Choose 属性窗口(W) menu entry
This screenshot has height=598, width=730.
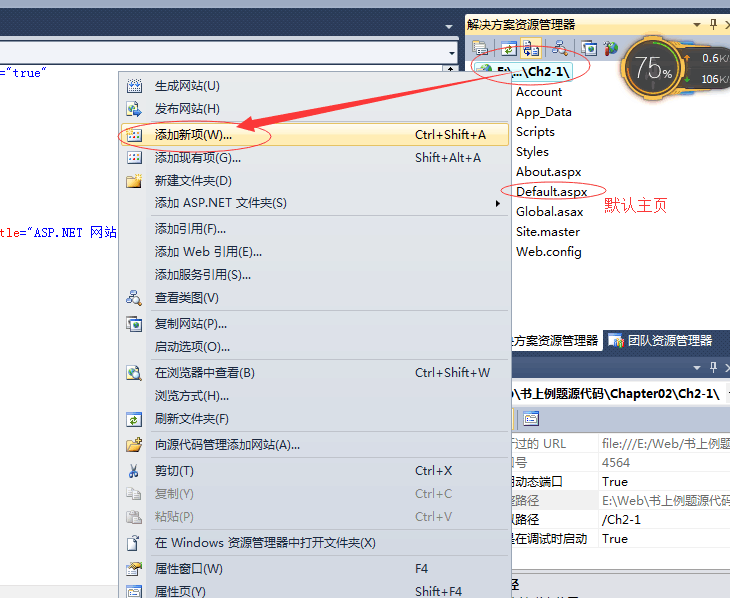315,569
